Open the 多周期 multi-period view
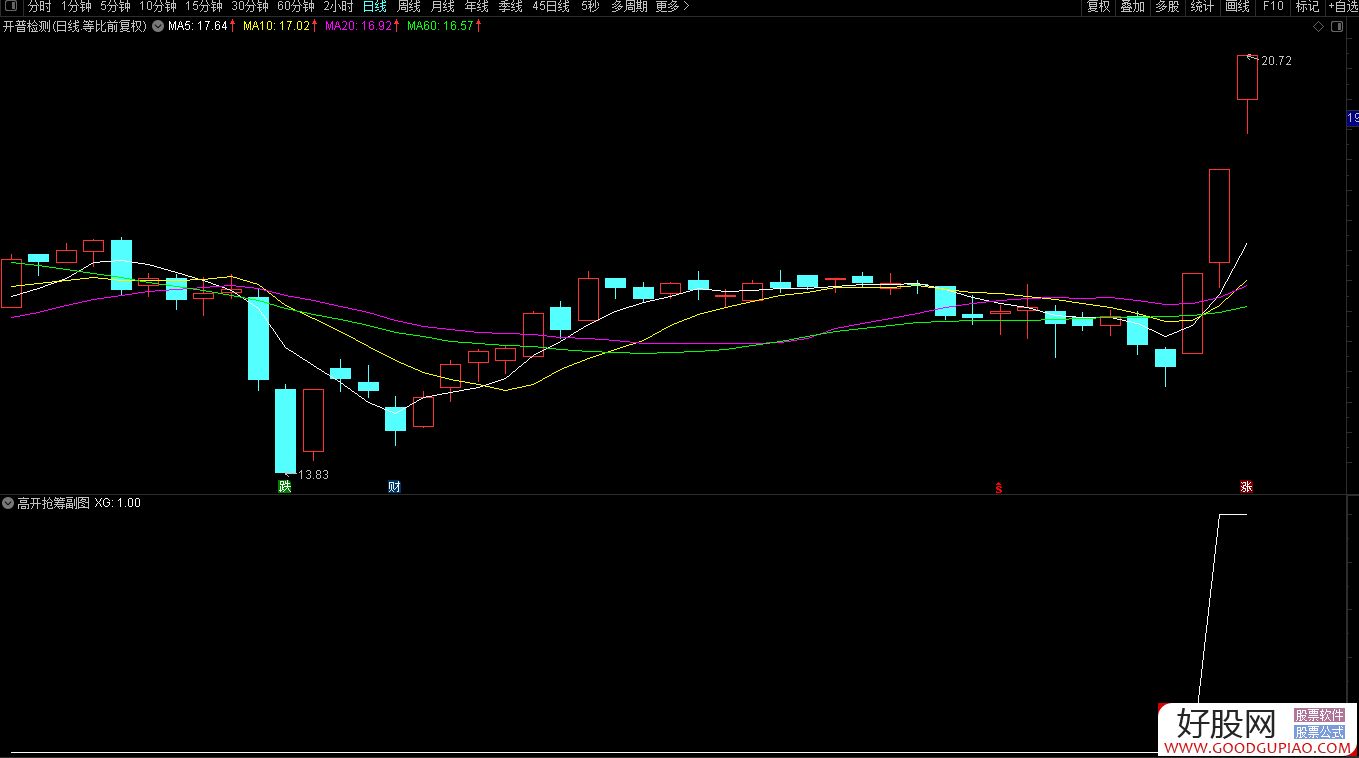 coord(629,7)
